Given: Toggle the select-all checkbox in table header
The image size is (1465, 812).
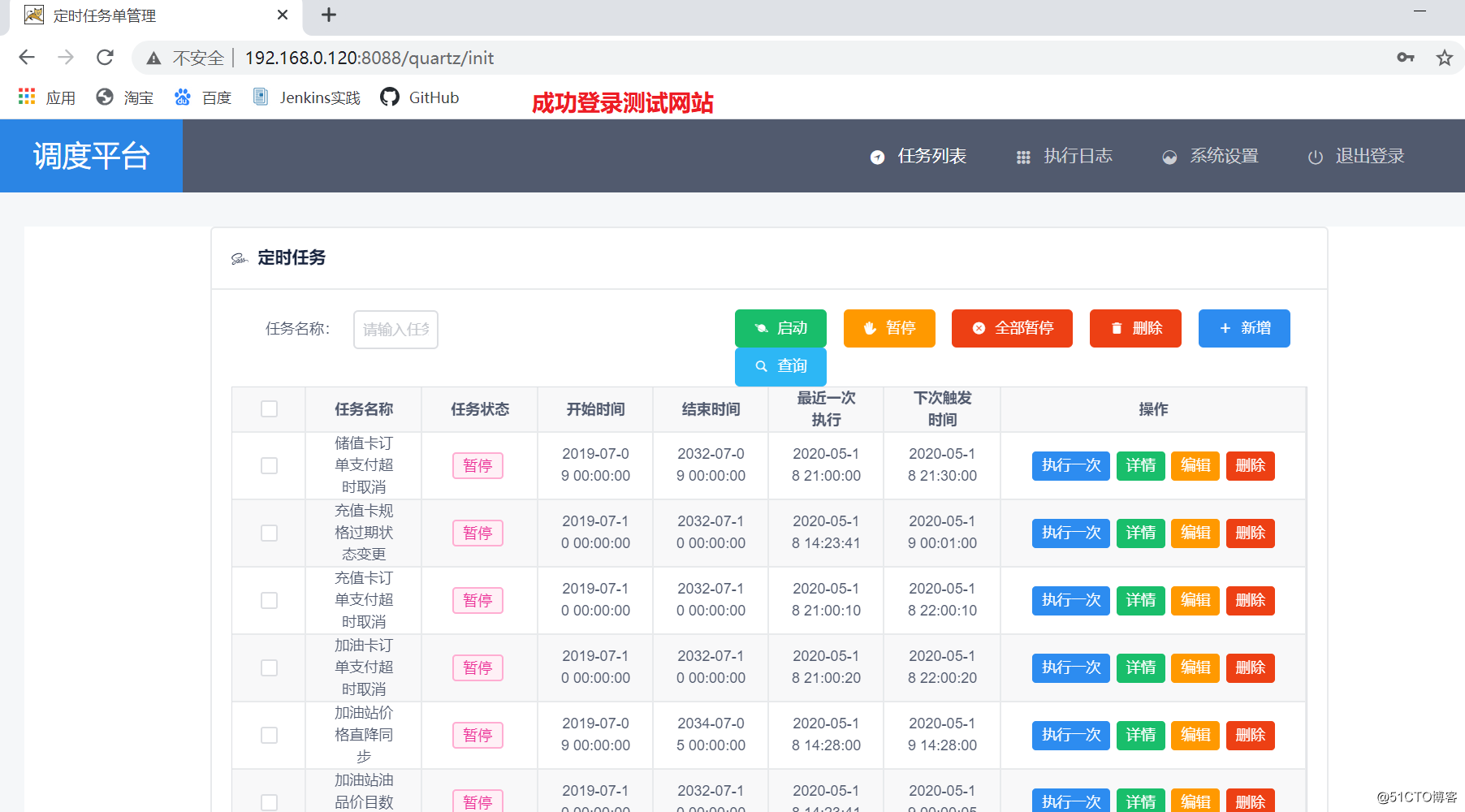Looking at the screenshot, I should click(x=269, y=409).
